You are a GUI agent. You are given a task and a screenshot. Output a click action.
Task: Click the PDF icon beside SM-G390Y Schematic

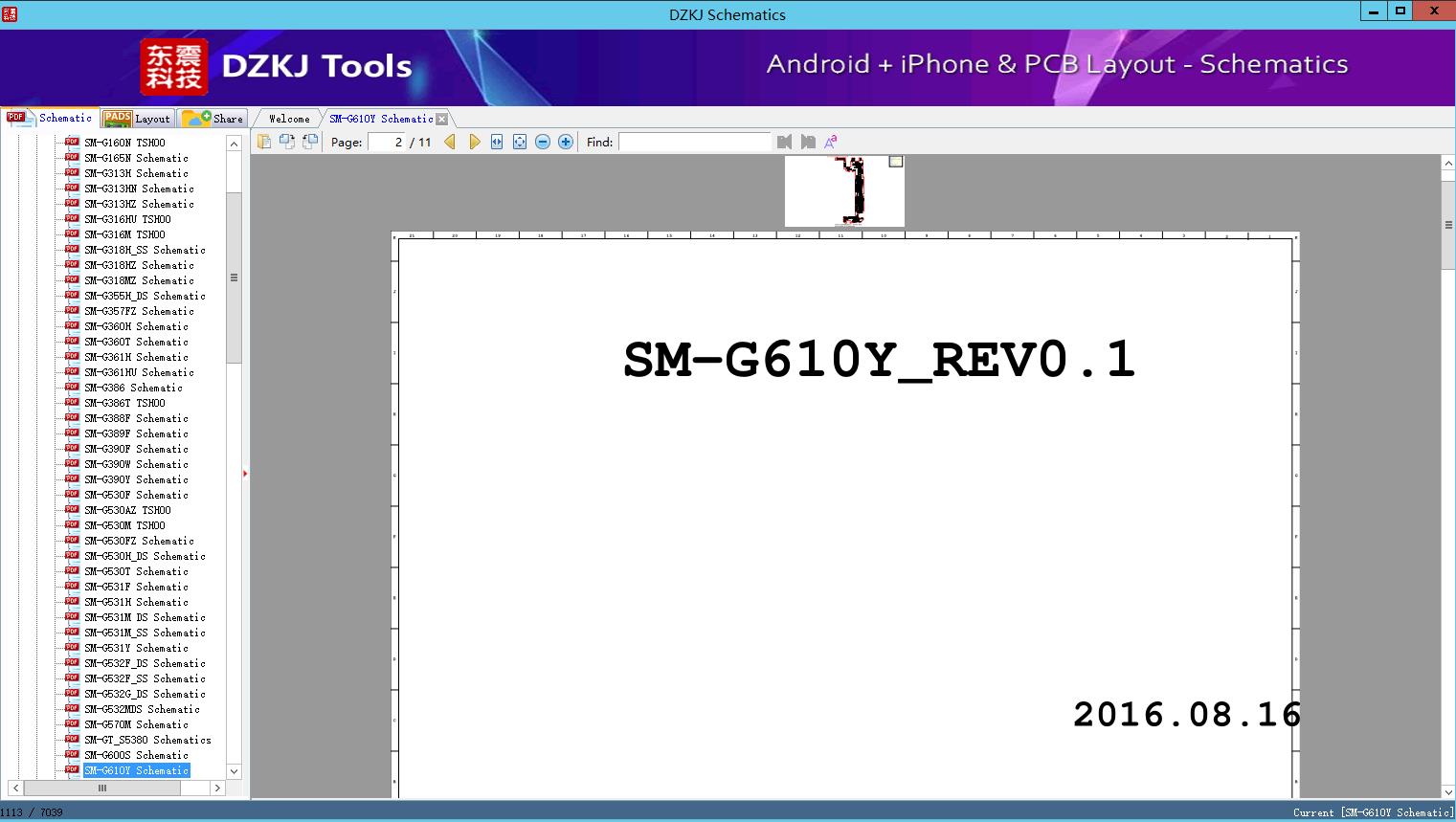72,478
